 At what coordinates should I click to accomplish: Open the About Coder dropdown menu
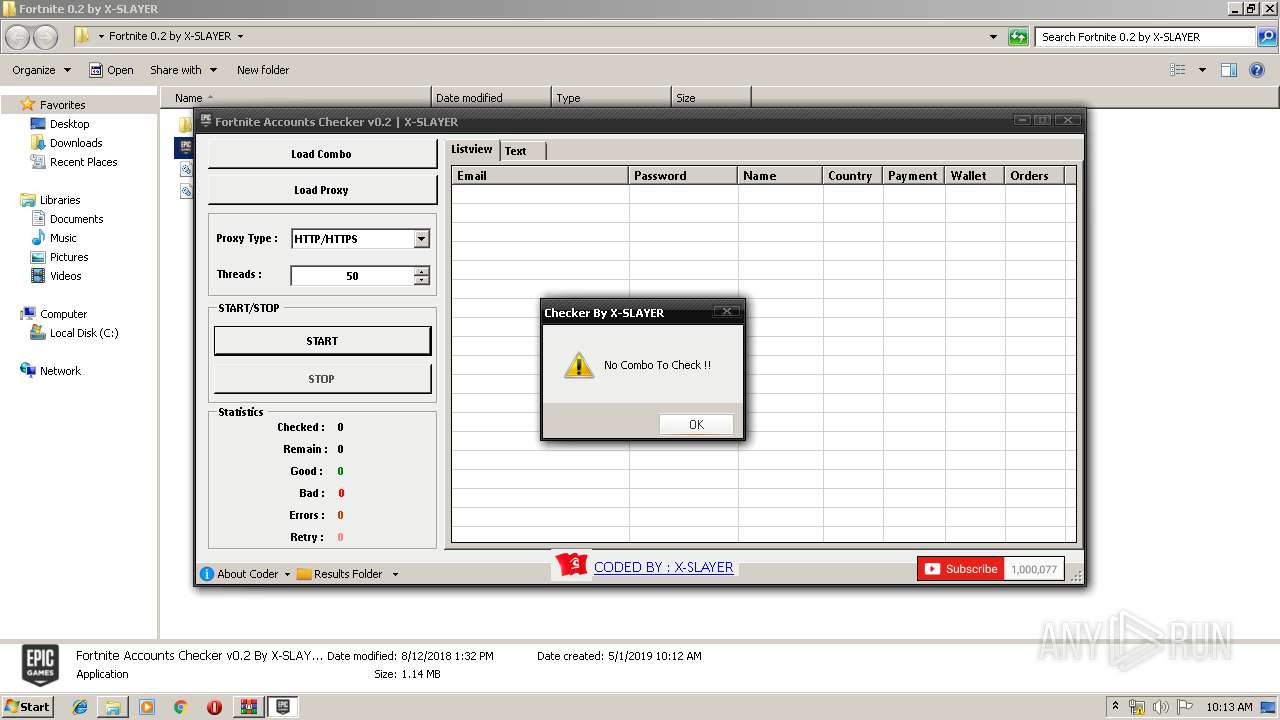245,574
